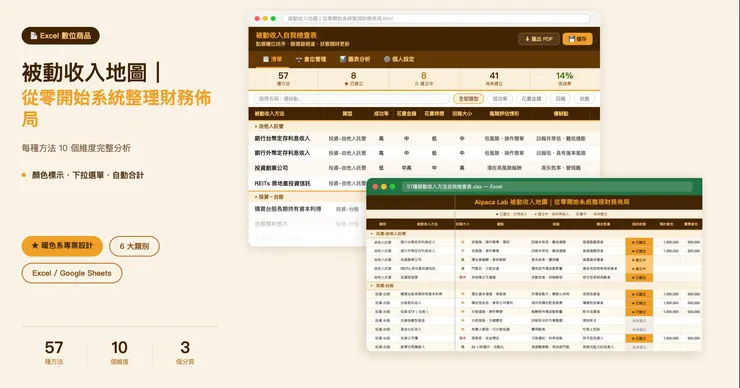Open the 清單 tab
Image resolution: width=740 pixels, height=388 pixels.
coord(272,59)
